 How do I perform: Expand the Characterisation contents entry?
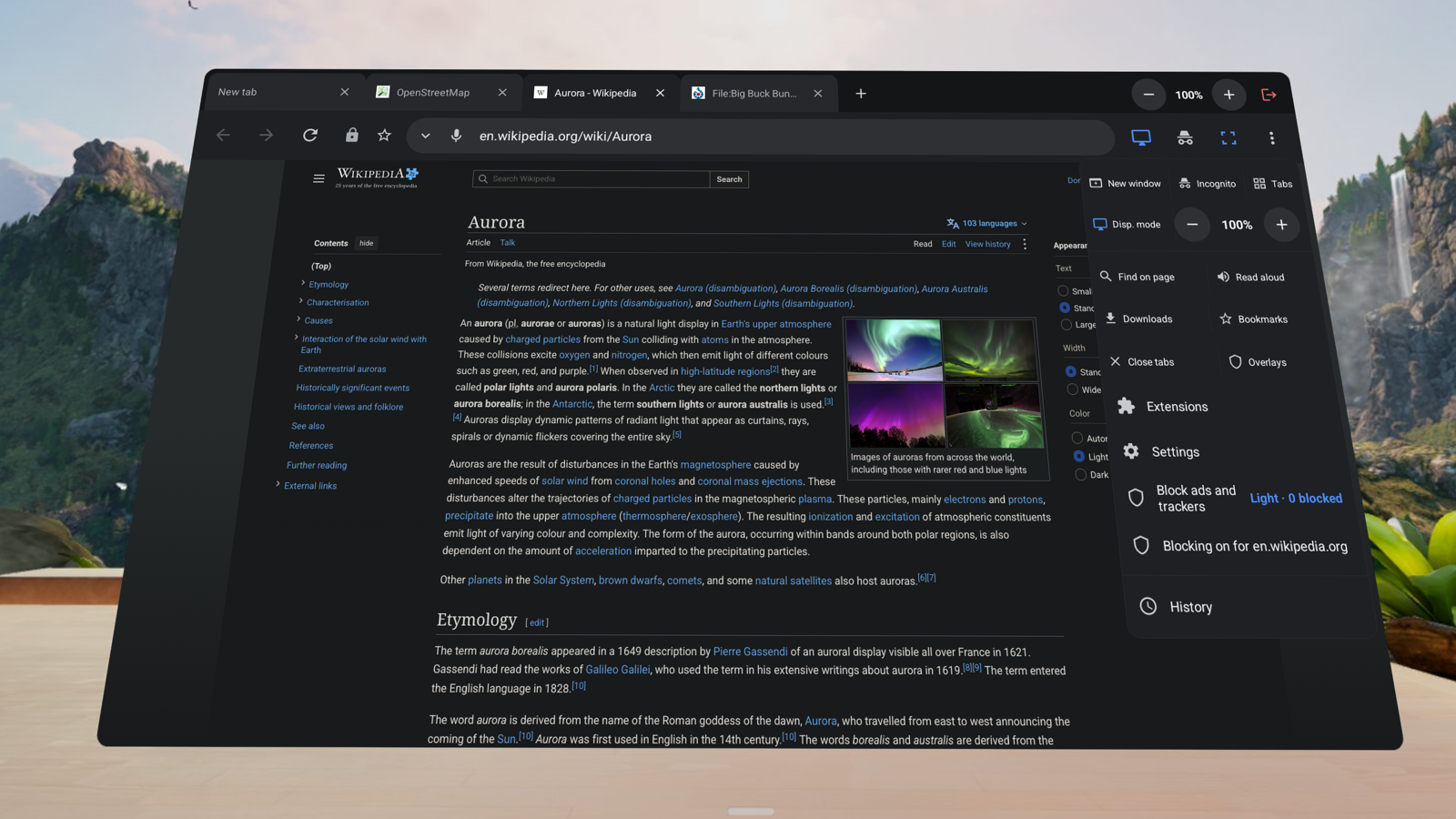coord(300,301)
